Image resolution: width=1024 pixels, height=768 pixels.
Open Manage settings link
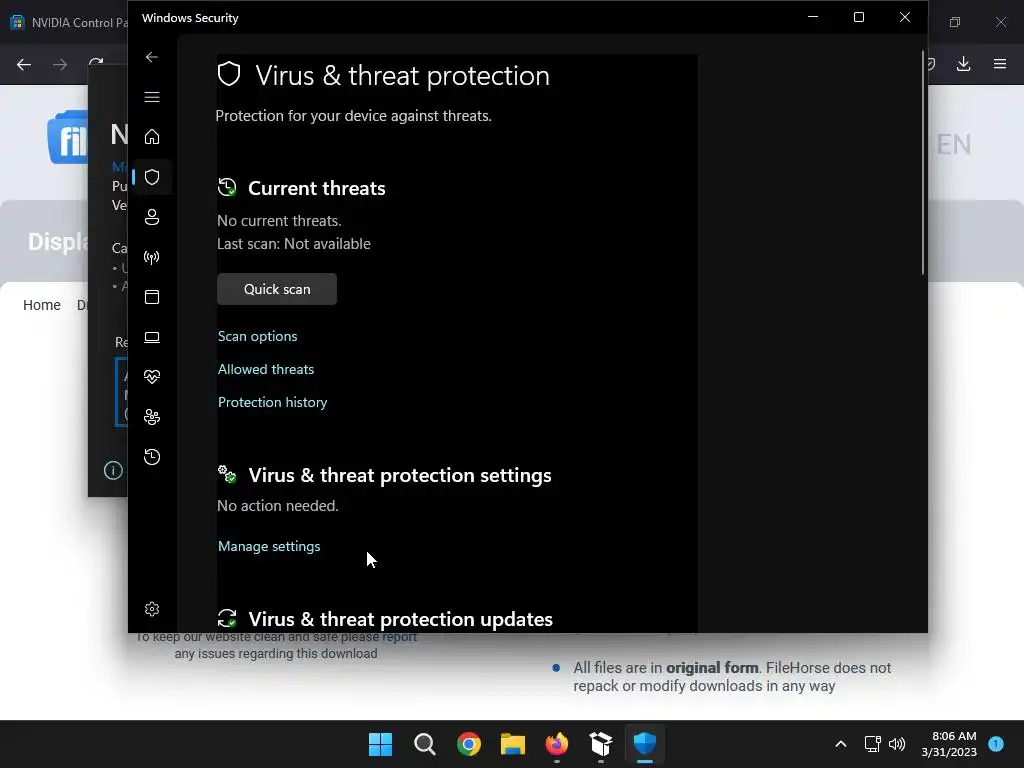tap(269, 546)
